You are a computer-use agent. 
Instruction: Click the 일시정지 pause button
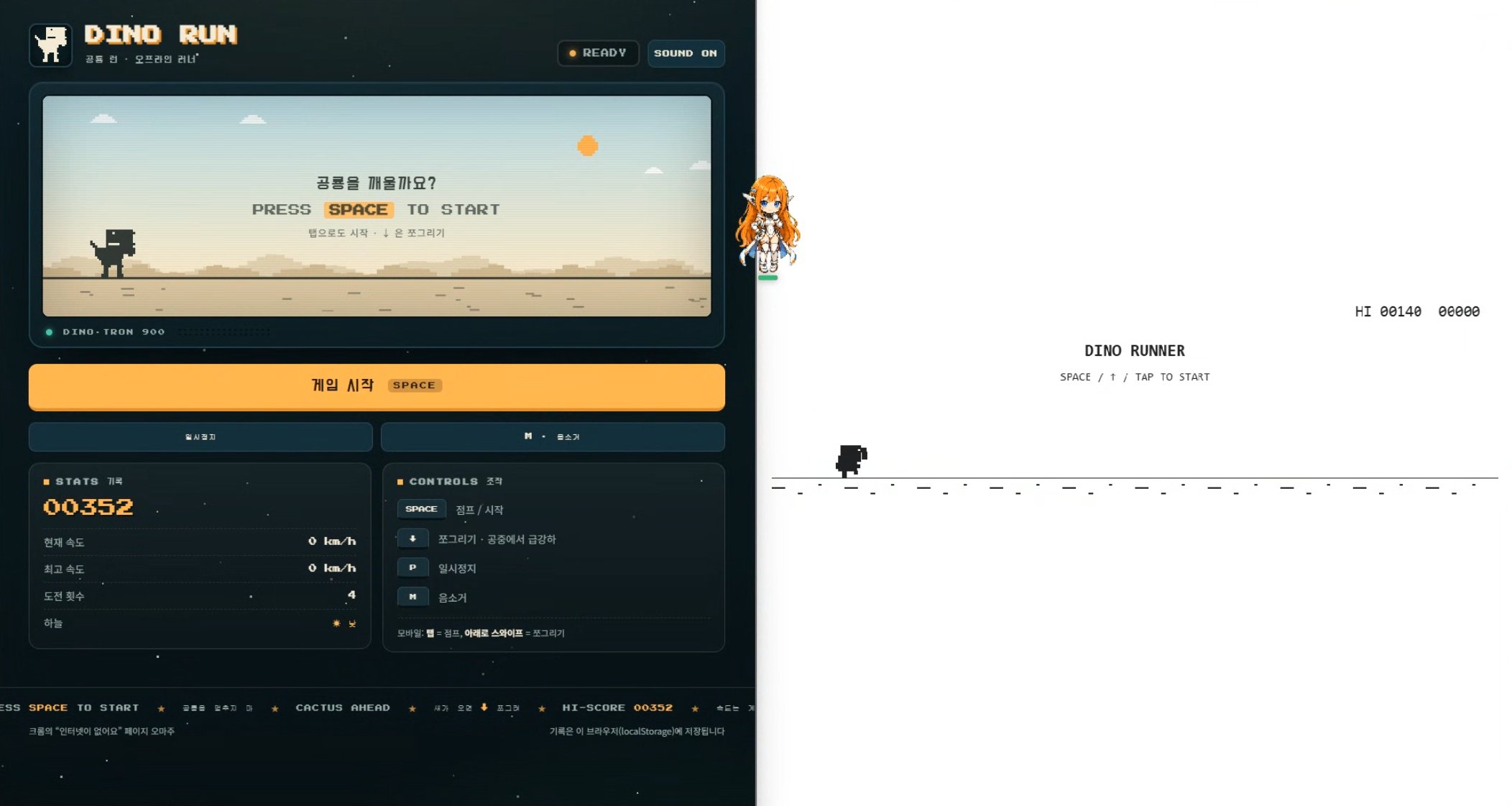coord(200,436)
